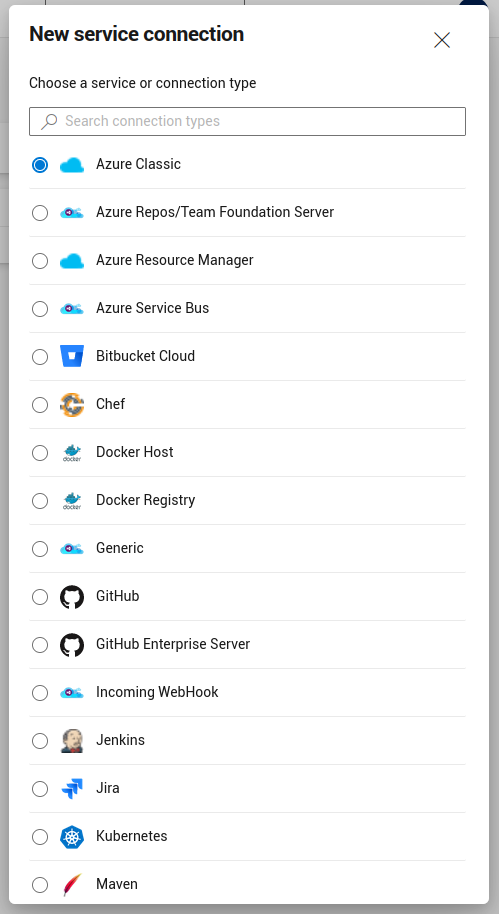The image size is (499, 914).
Task: Choose the Maven radio button
Action: 40,885
